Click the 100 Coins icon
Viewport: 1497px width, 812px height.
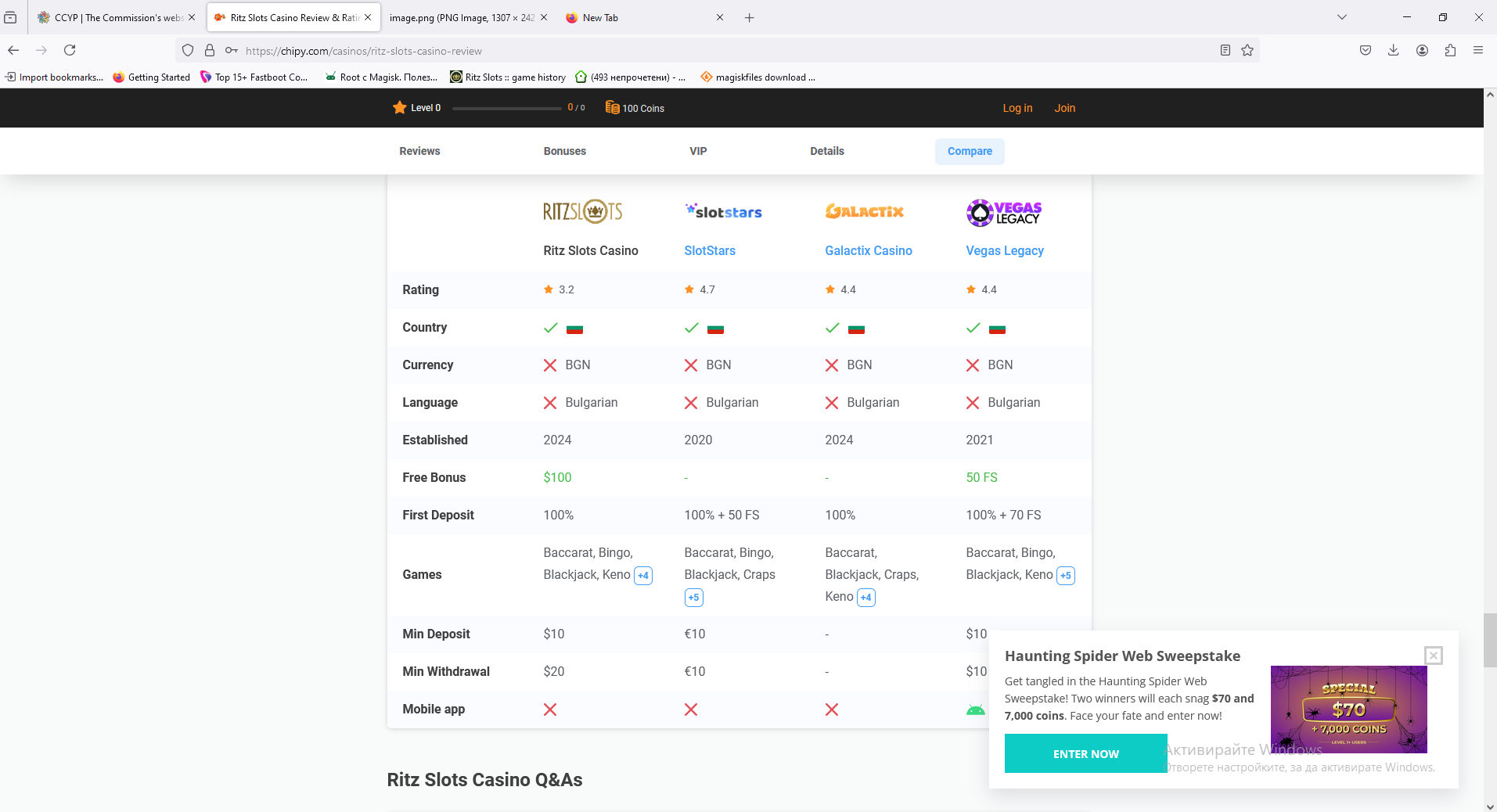pos(612,107)
